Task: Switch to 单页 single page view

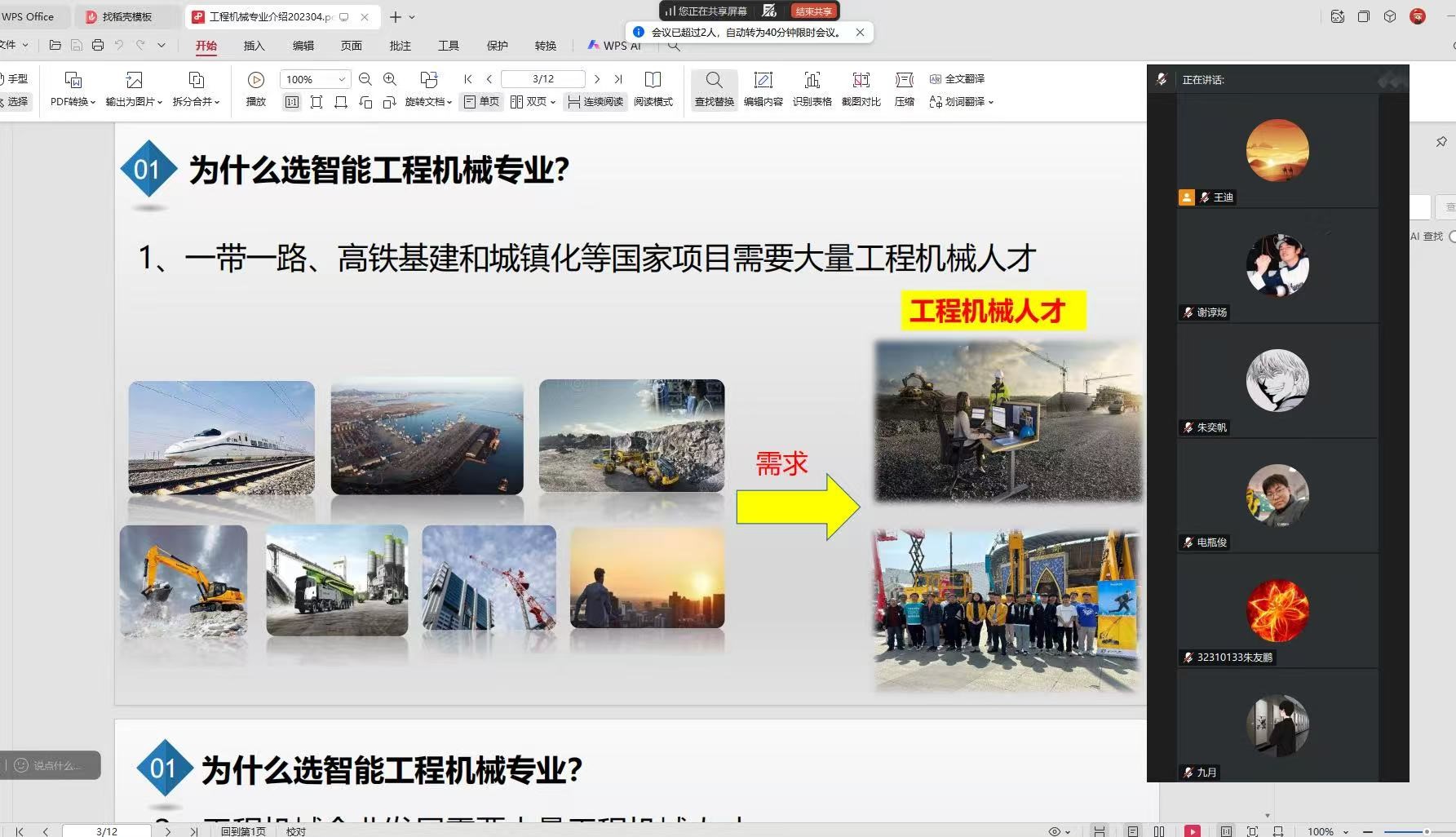Action: click(481, 102)
